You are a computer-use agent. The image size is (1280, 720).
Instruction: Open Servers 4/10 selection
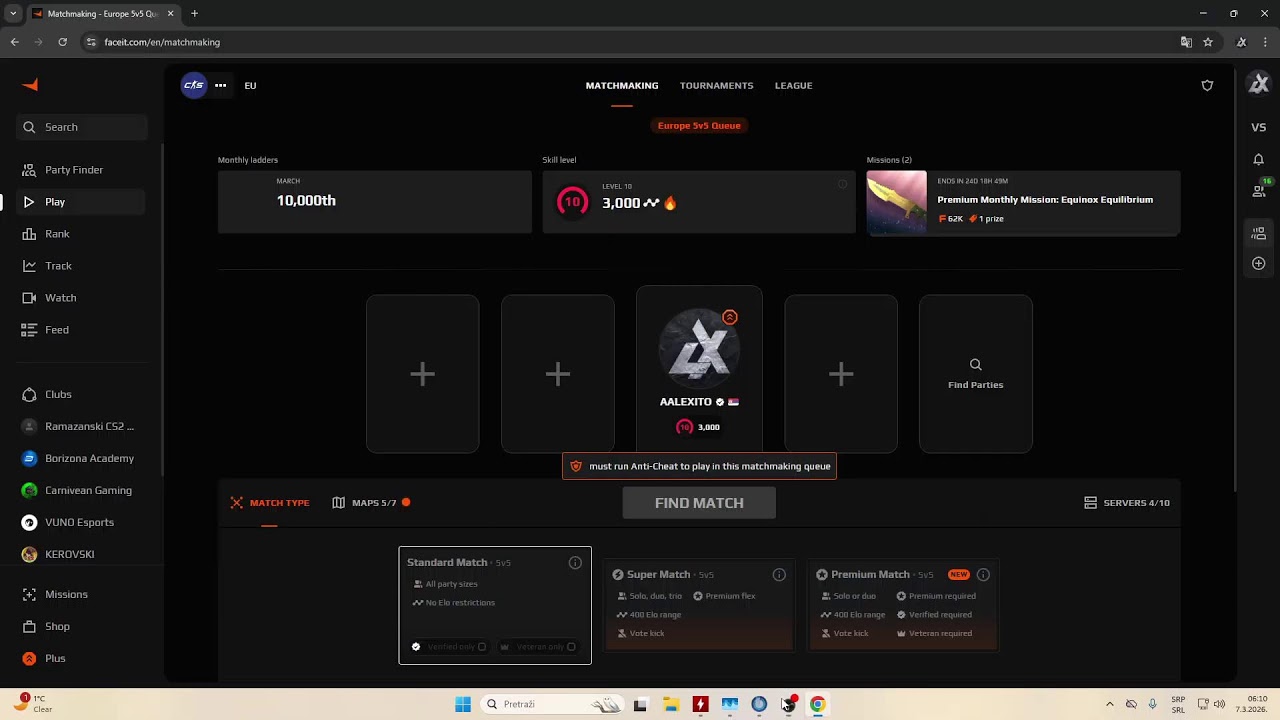tap(1127, 503)
